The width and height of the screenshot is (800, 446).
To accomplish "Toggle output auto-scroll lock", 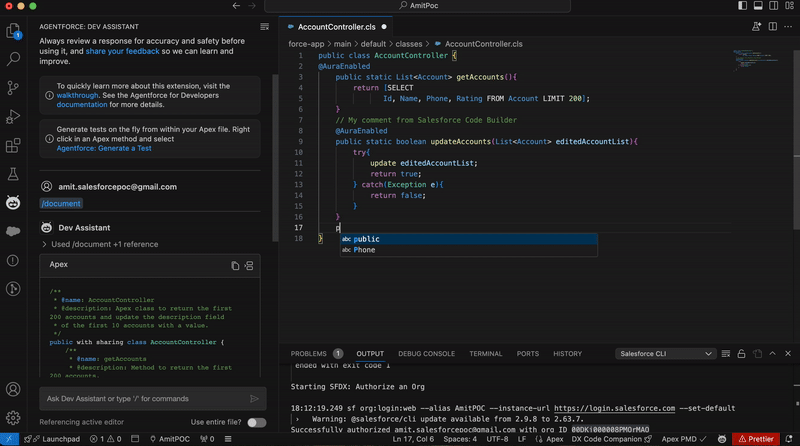I will 741,354.
